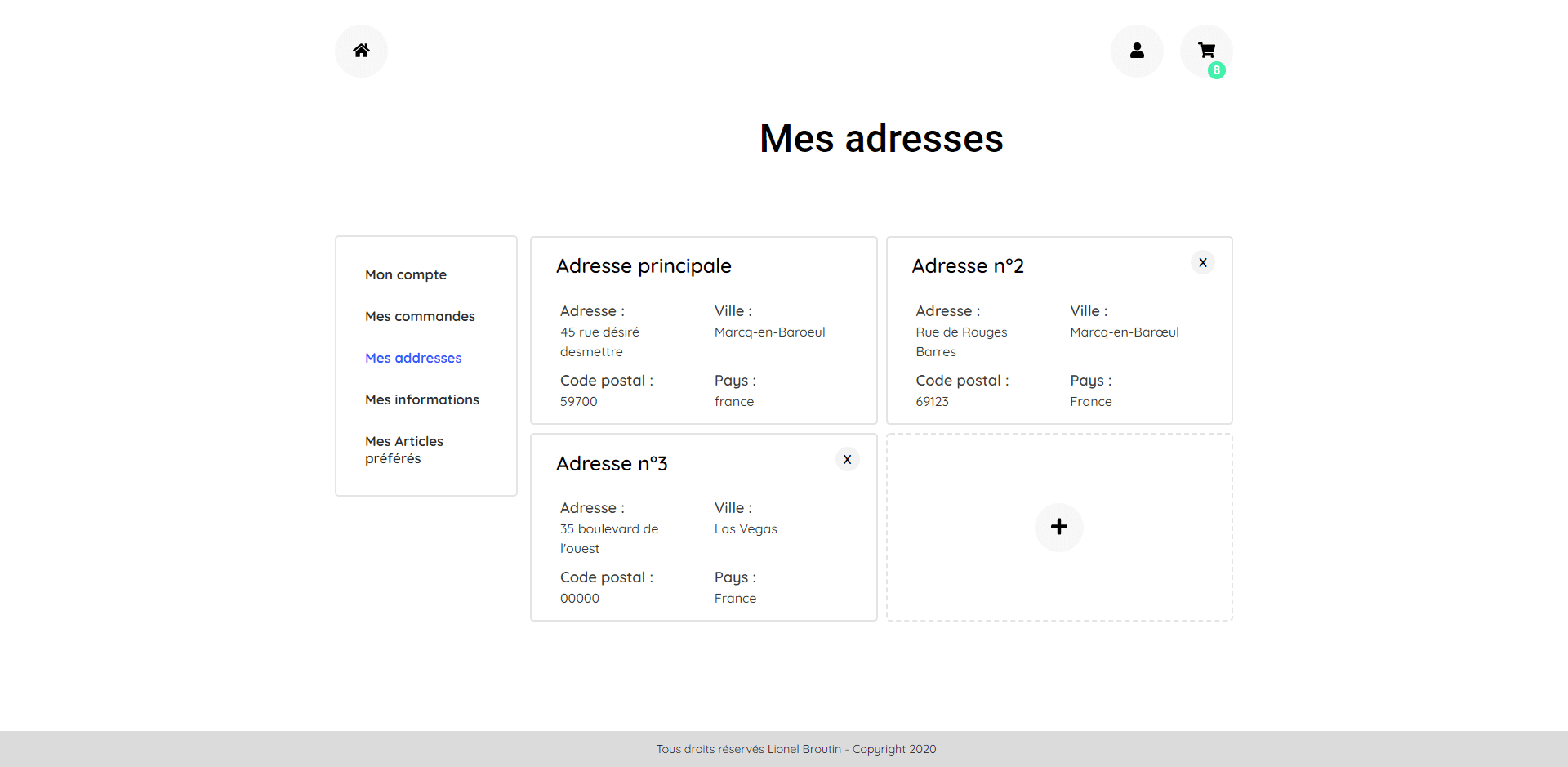Image resolution: width=1568 pixels, height=767 pixels.
Task: Click the Adresse principale card title
Action: (x=644, y=266)
